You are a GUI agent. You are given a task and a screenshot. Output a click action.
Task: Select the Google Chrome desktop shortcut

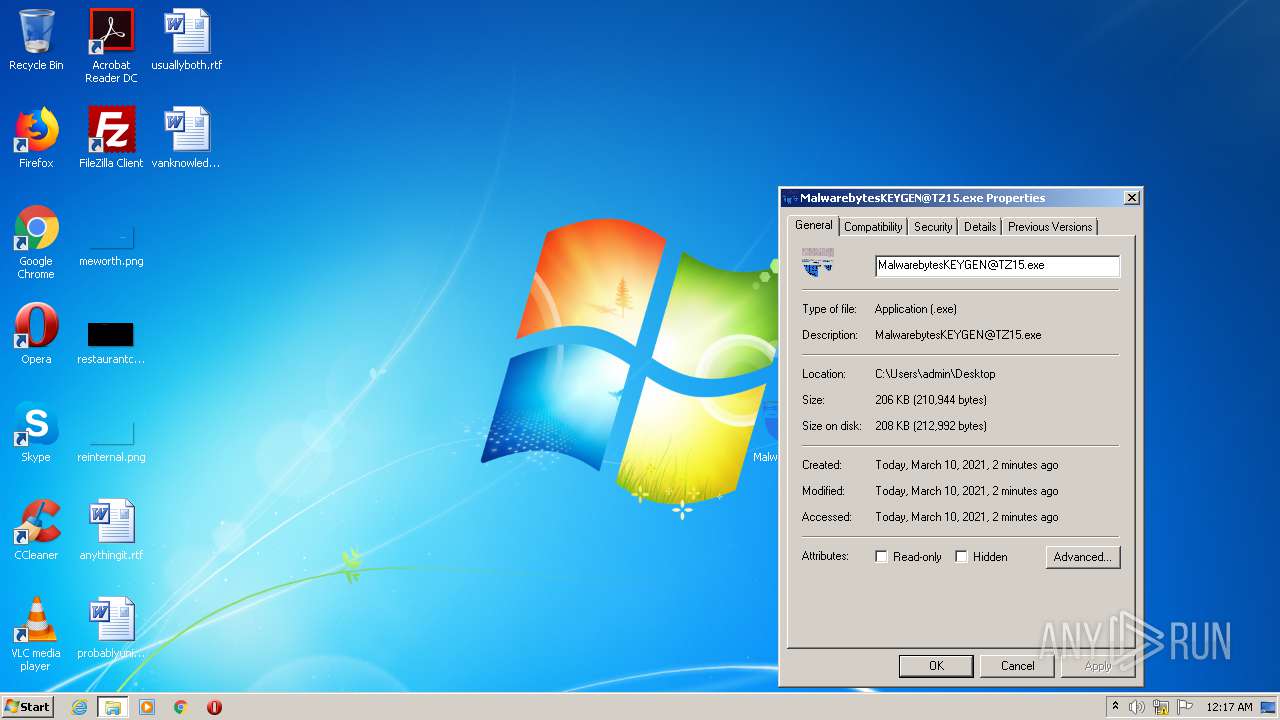[36, 242]
